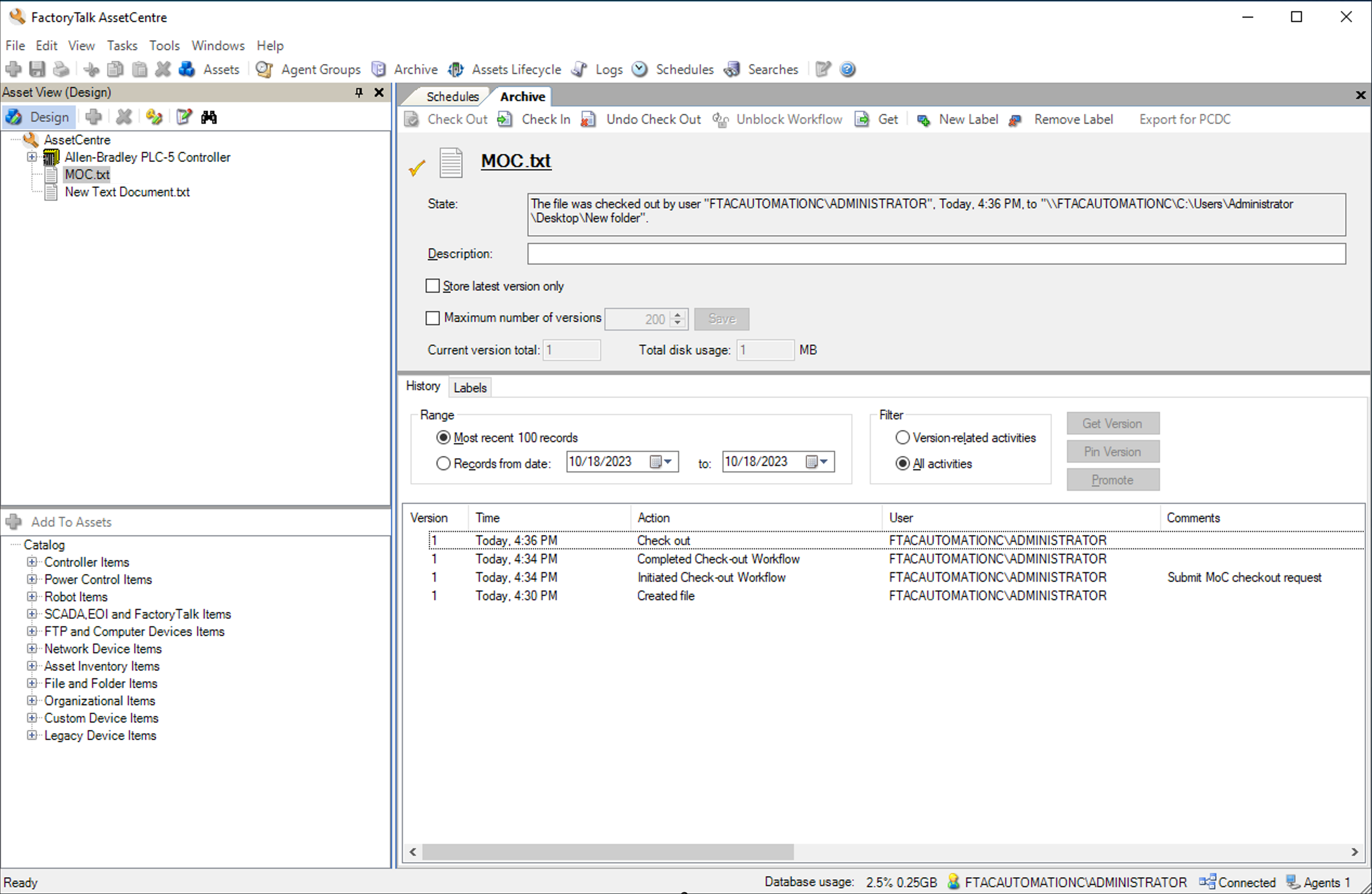Expand SCADA,EOI and FactoryTalk Items
This screenshot has height=894, width=1372.
click(x=32, y=614)
